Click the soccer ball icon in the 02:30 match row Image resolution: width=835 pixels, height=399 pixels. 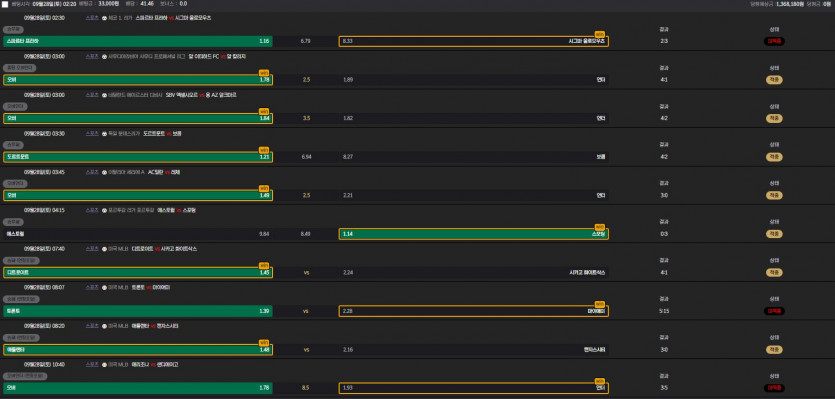[x=104, y=18]
